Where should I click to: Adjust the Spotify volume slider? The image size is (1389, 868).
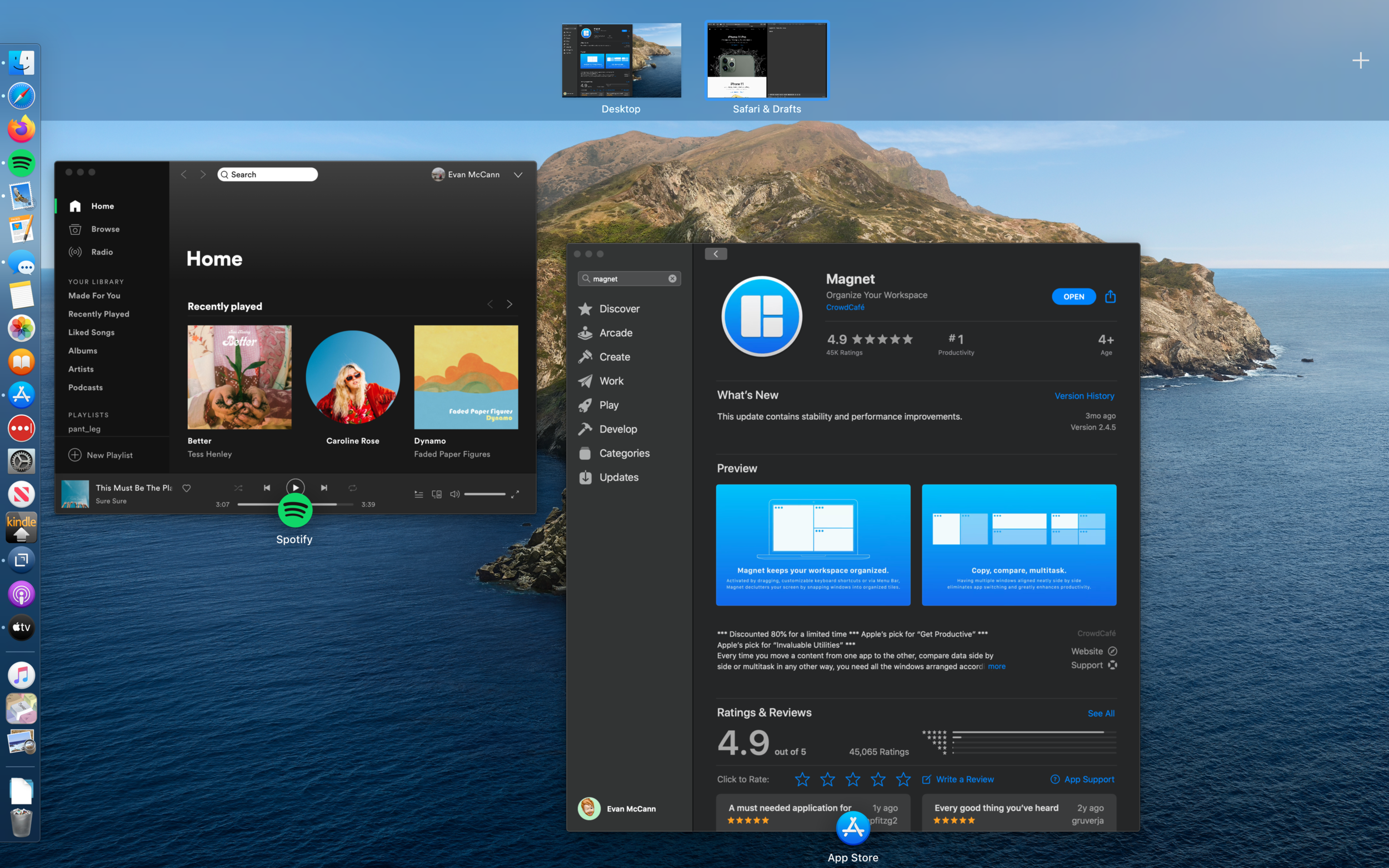(484, 494)
